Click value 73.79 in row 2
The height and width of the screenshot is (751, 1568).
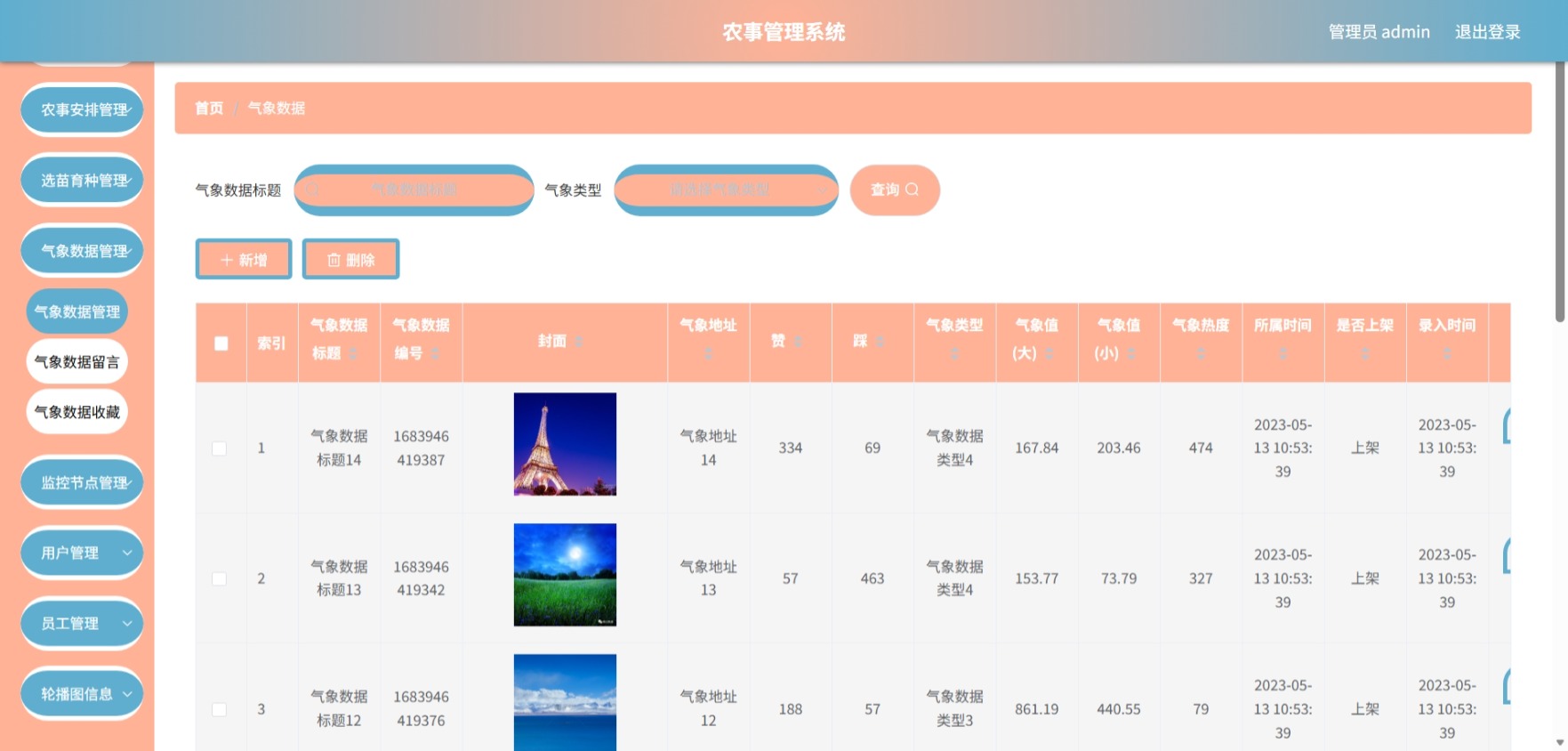click(1118, 578)
